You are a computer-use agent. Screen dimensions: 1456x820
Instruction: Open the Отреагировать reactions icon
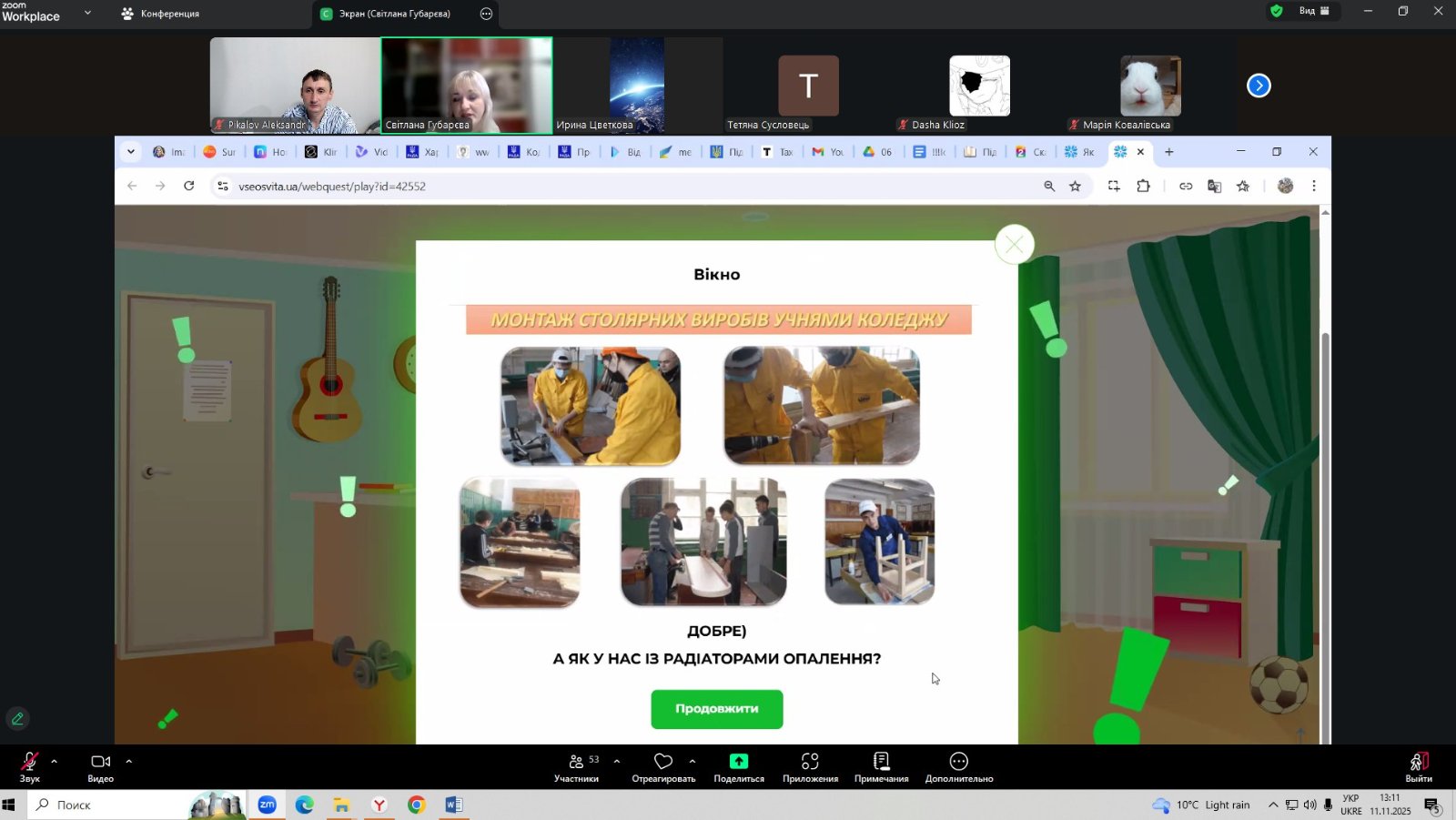663,762
